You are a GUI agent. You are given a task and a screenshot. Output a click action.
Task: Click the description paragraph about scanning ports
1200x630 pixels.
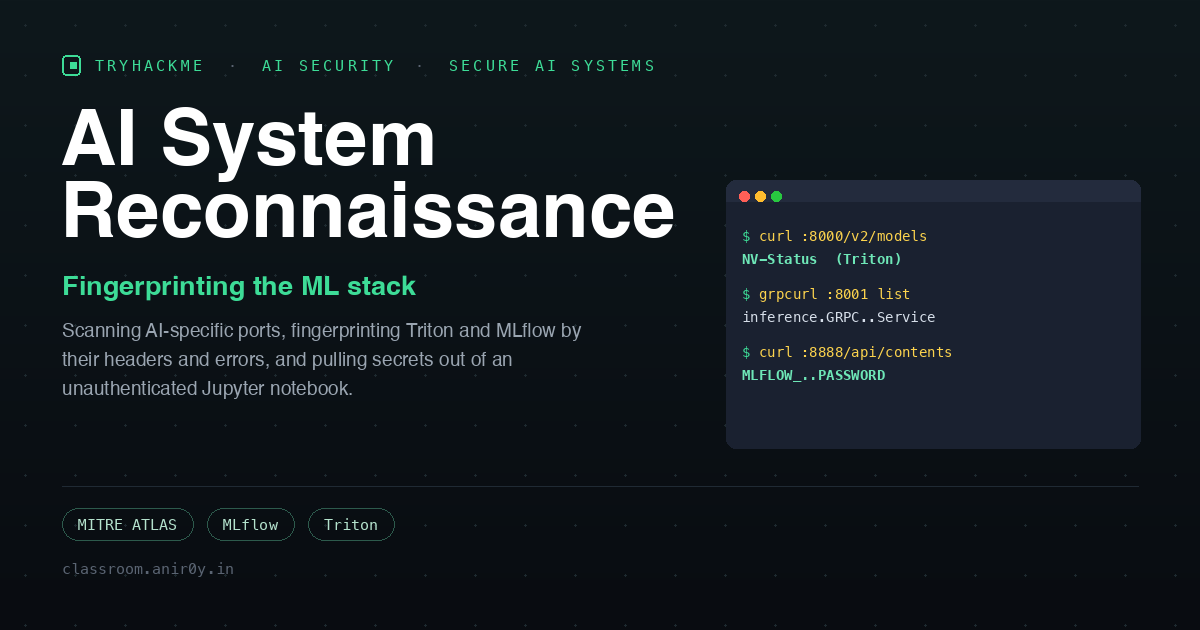322,359
